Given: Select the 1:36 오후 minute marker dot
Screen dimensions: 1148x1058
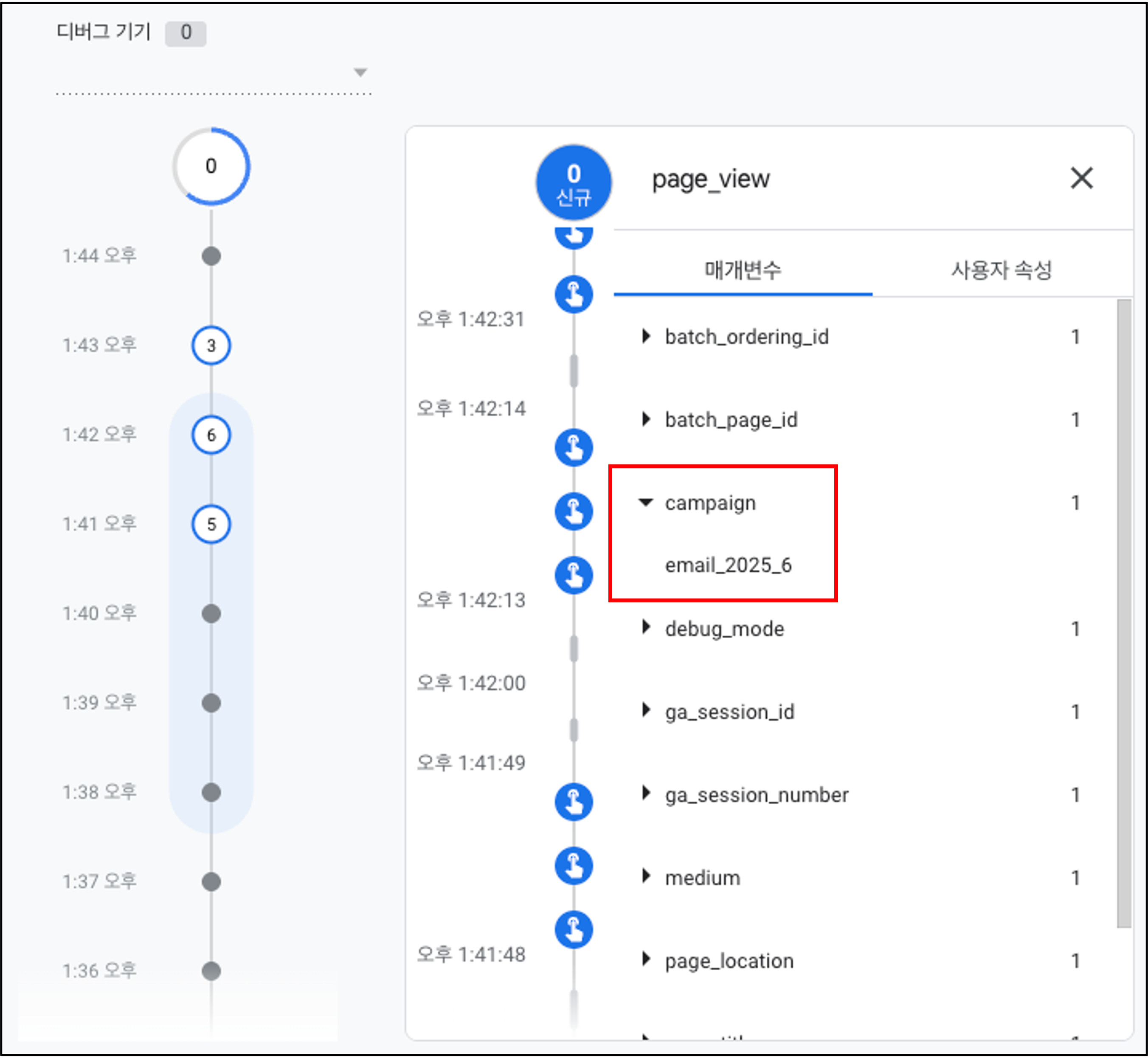Looking at the screenshot, I should click(x=211, y=971).
